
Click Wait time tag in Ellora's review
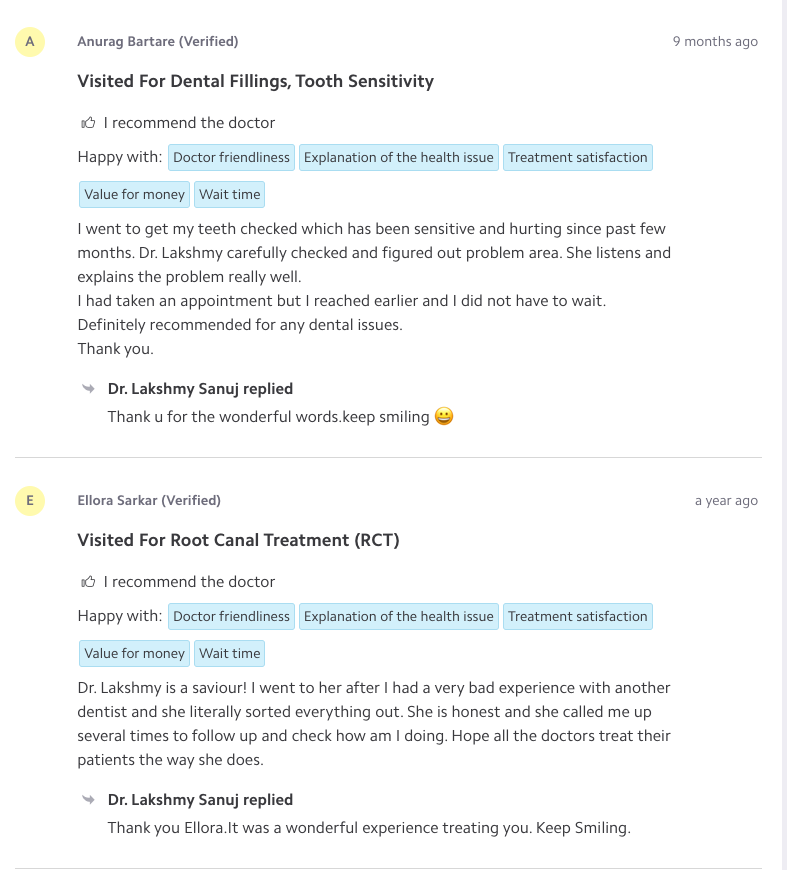[229, 653]
